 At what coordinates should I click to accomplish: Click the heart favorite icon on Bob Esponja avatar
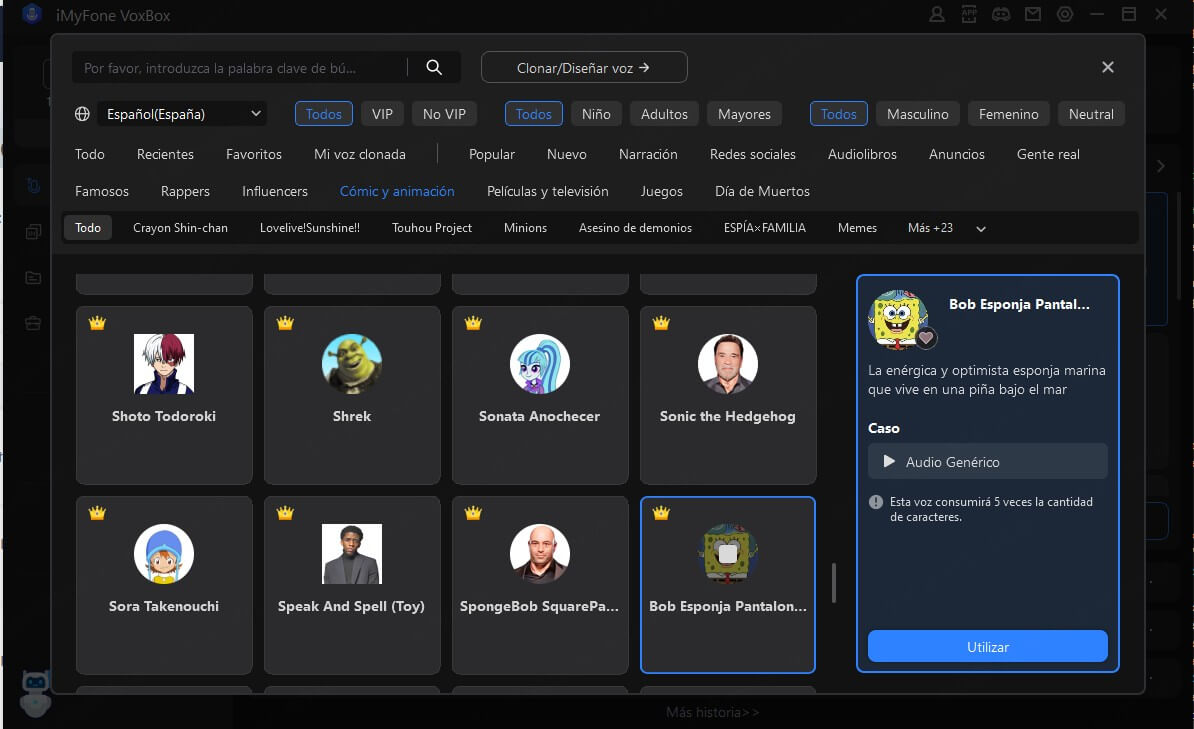click(x=926, y=337)
